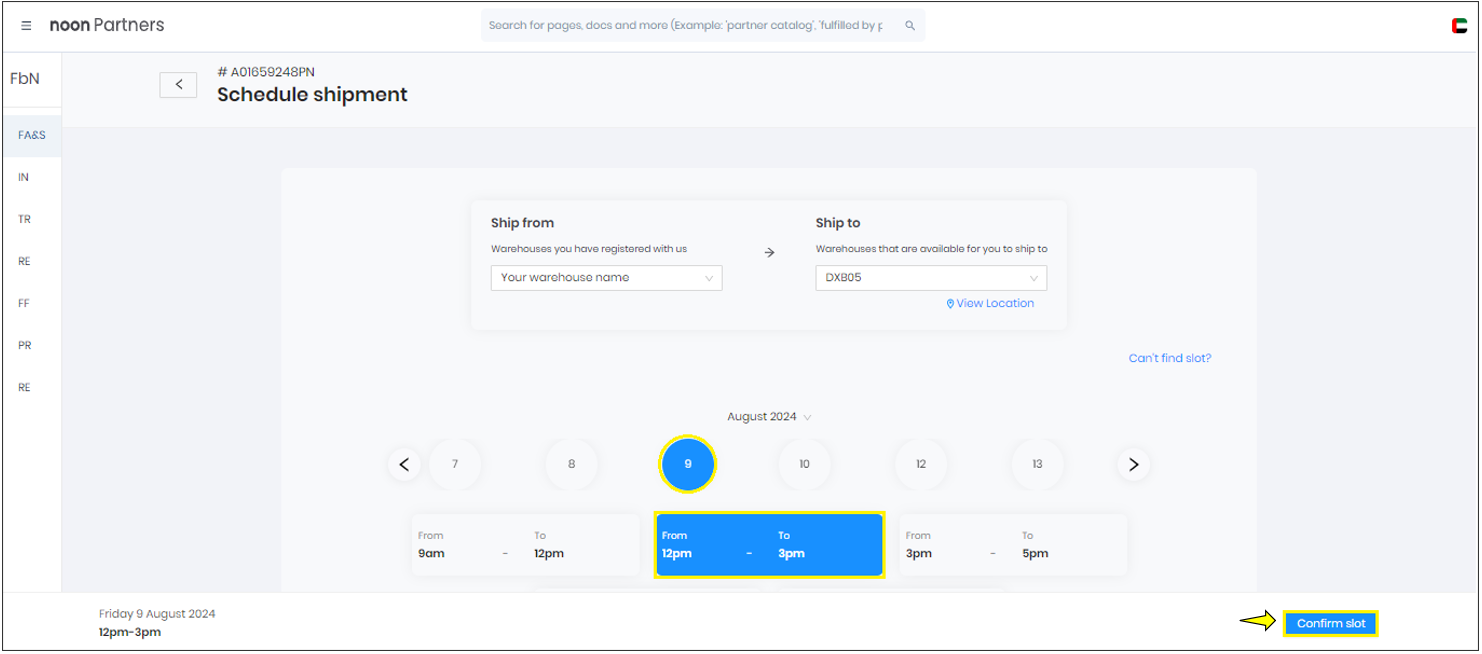The image size is (1482, 654).
Task: Click the UAE flag country icon
Action: tap(1460, 26)
